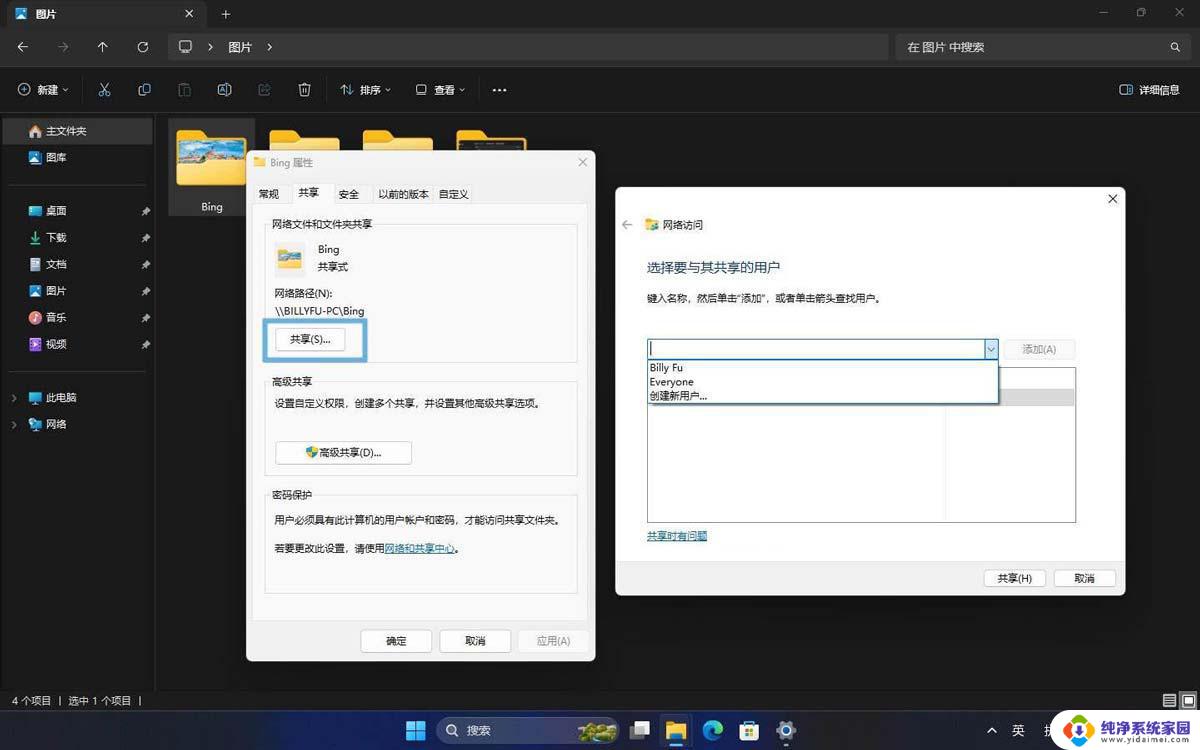The width and height of the screenshot is (1200, 750).
Task: Switch to the 以前的版本 tab
Action: point(403,194)
